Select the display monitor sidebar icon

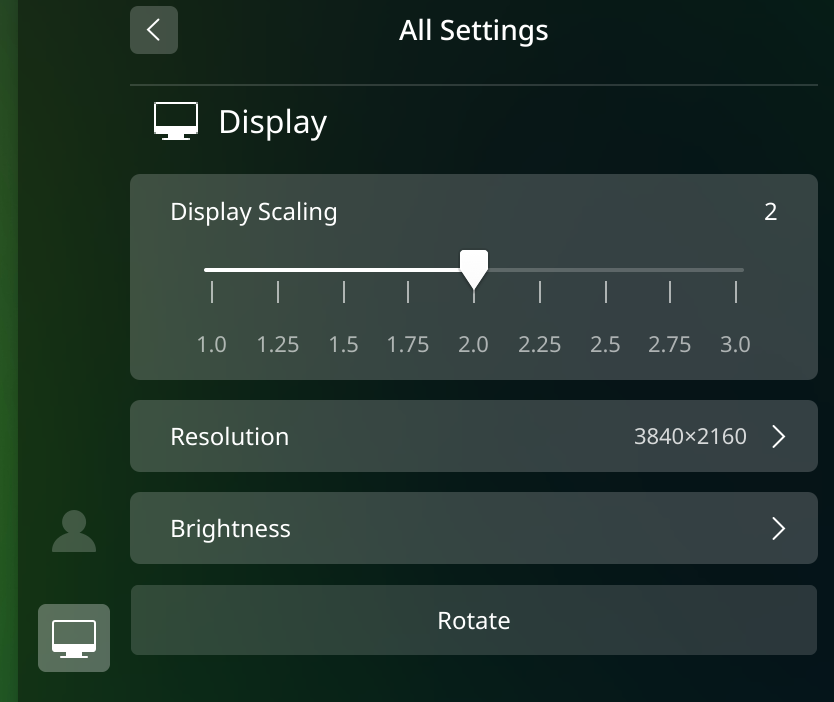(74, 638)
